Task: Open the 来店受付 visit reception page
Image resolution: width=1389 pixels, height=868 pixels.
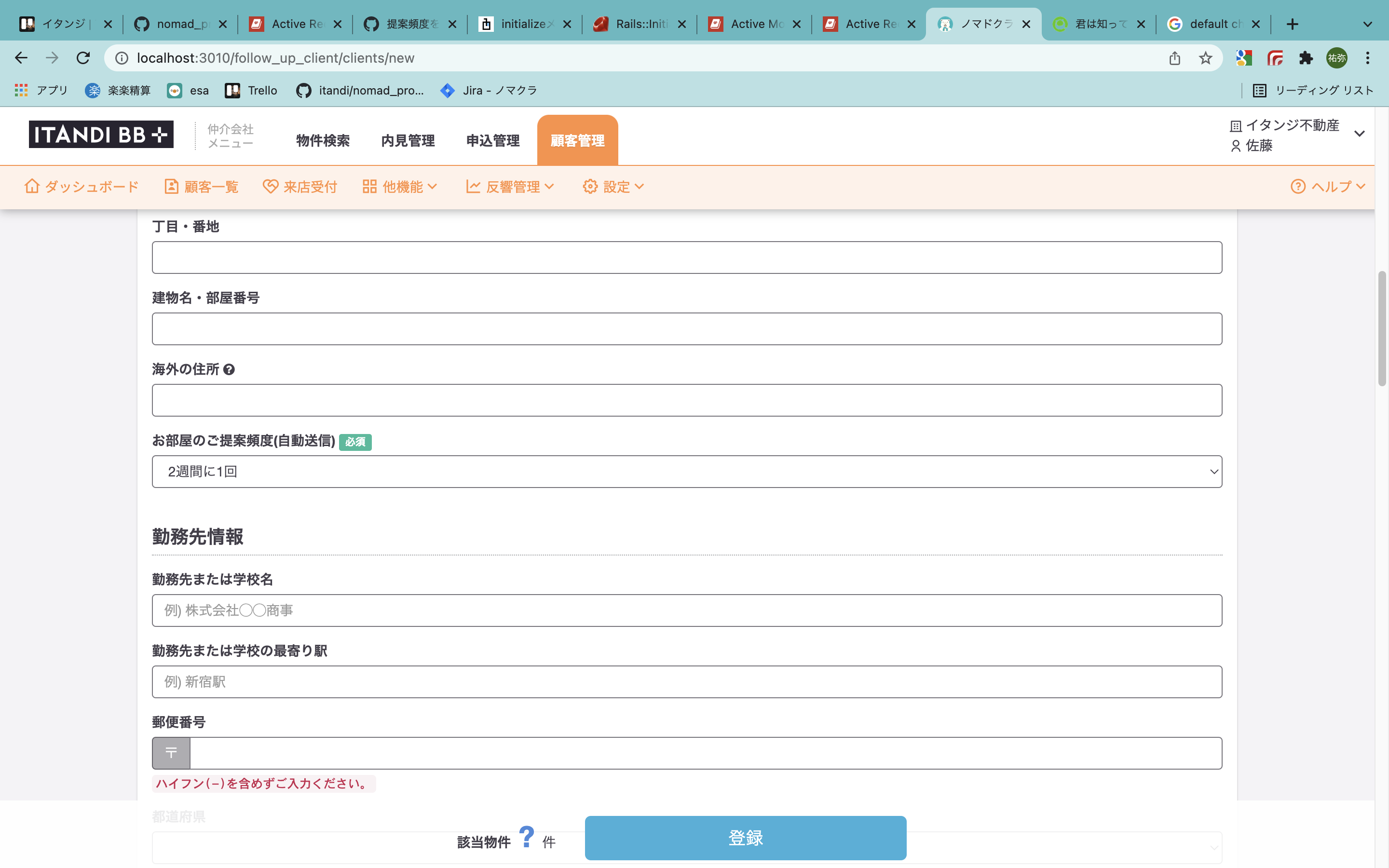Action: click(x=300, y=187)
